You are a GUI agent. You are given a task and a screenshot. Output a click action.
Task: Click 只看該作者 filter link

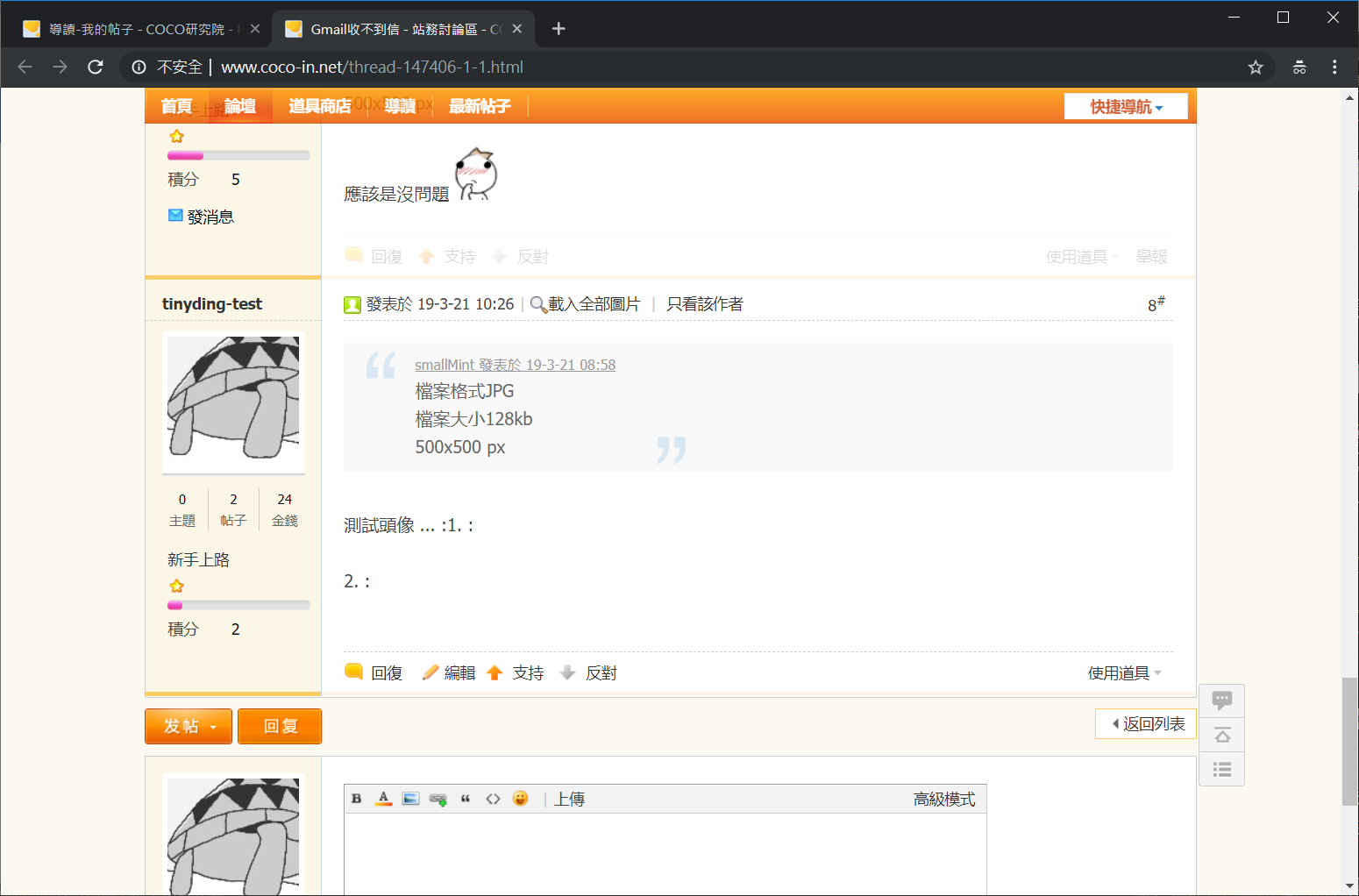point(705,303)
